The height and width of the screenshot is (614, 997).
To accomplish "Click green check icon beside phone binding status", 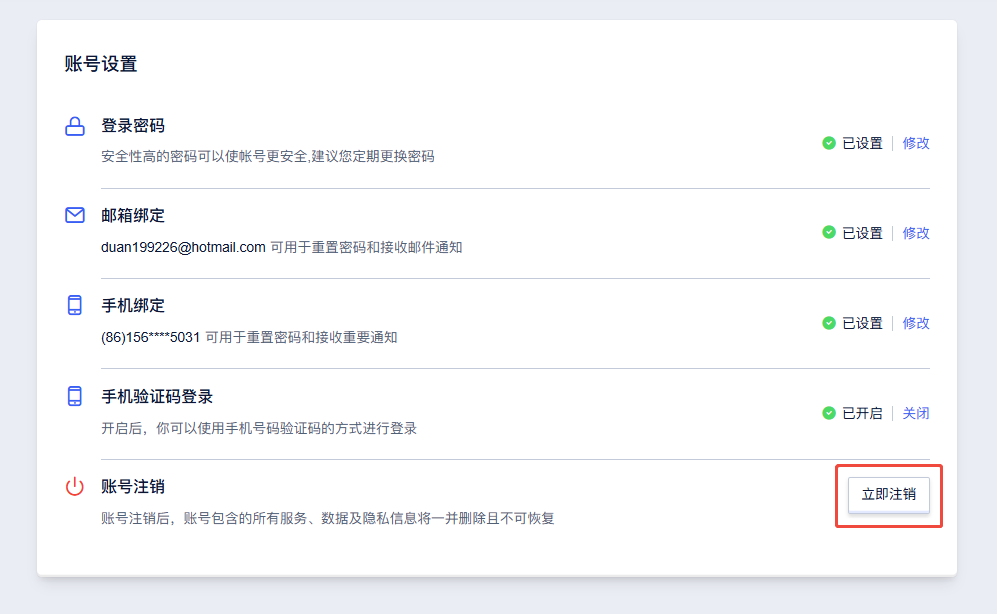I will (829, 323).
